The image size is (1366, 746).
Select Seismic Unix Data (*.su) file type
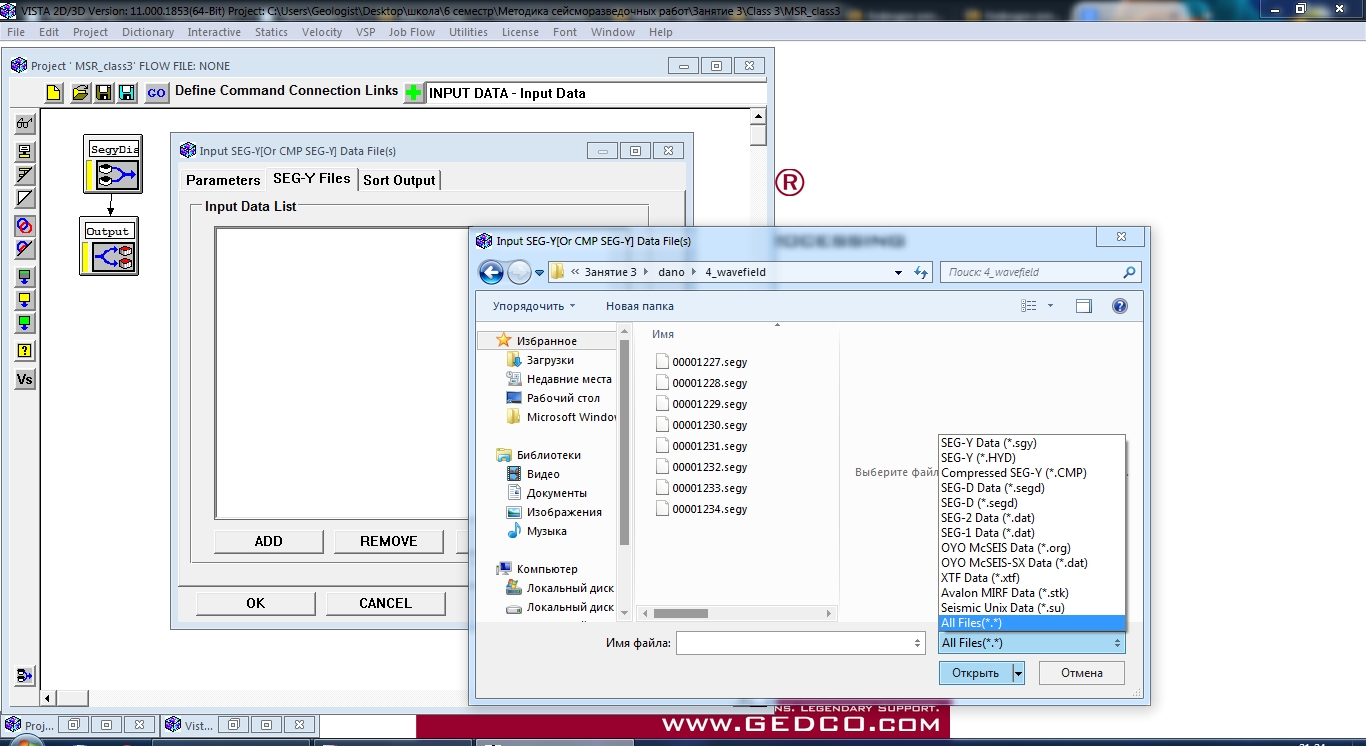(1032, 608)
